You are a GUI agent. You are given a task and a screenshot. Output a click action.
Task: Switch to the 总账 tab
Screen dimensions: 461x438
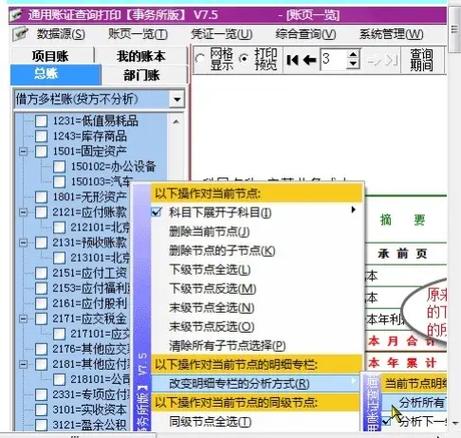tap(56, 74)
